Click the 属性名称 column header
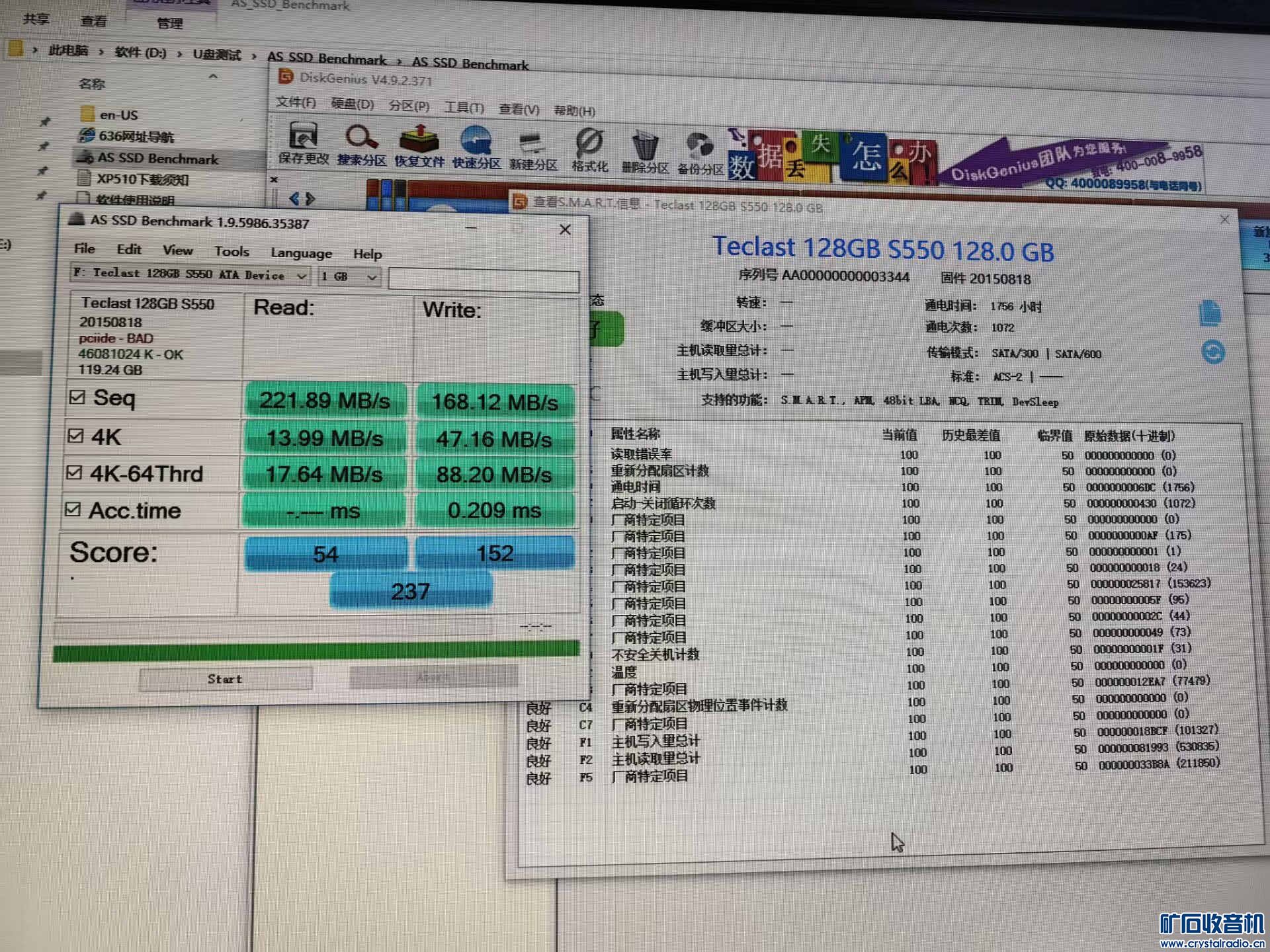Viewport: 1270px width, 952px height. (635, 434)
